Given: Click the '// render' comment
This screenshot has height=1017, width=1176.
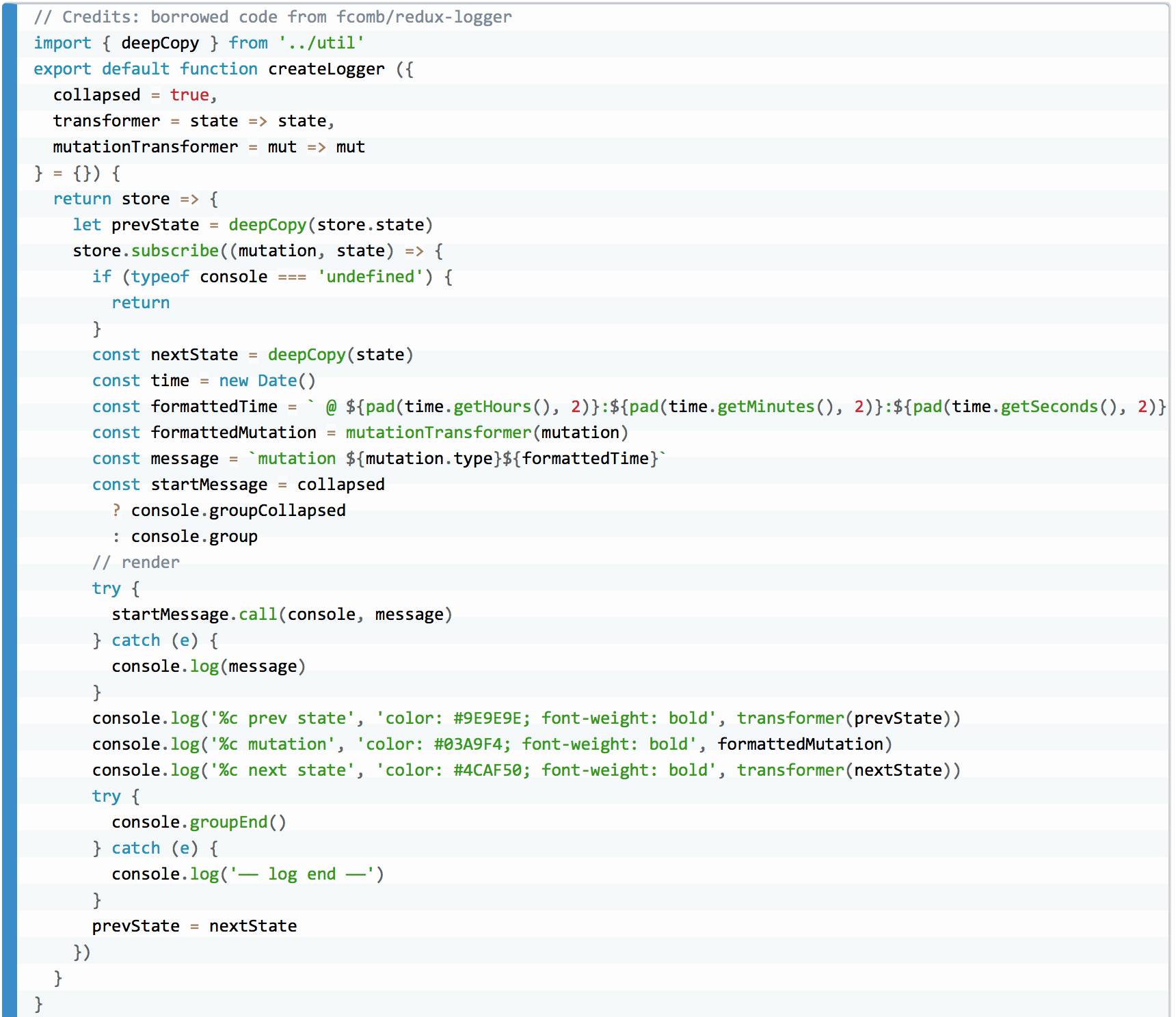Looking at the screenshot, I should (x=136, y=562).
